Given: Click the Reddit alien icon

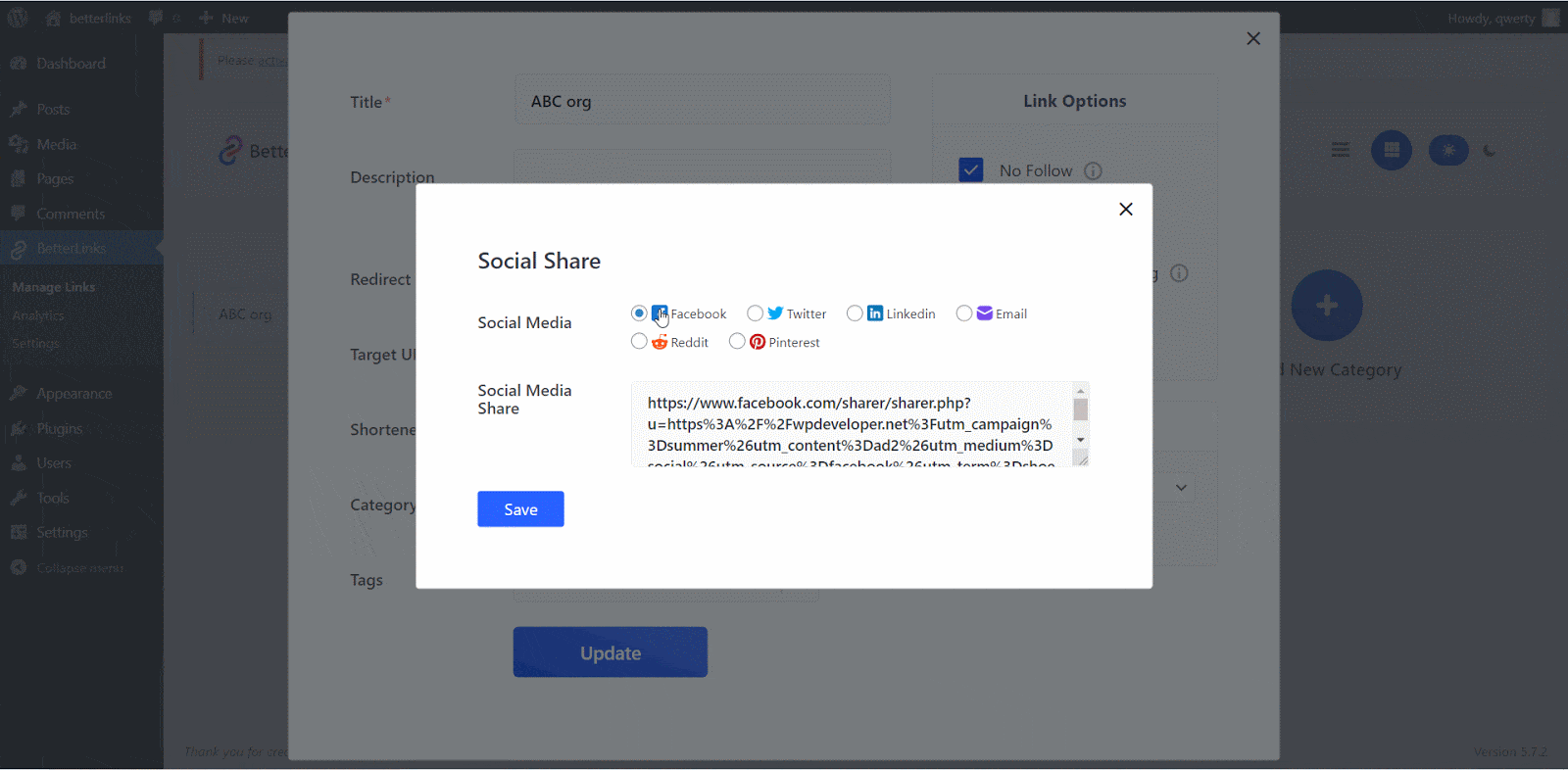Looking at the screenshot, I should (660, 342).
